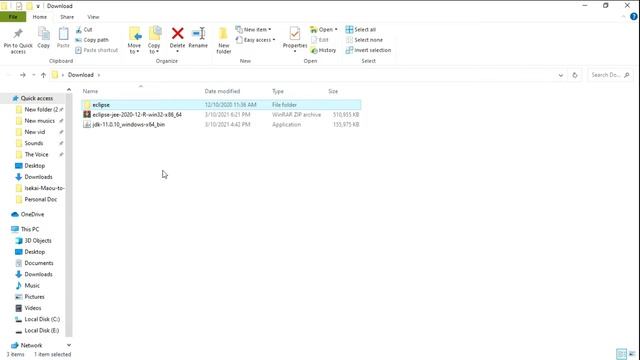Open 3D Objects under This PC
Image resolution: width=640 pixels, height=360 pixels.
38,241
